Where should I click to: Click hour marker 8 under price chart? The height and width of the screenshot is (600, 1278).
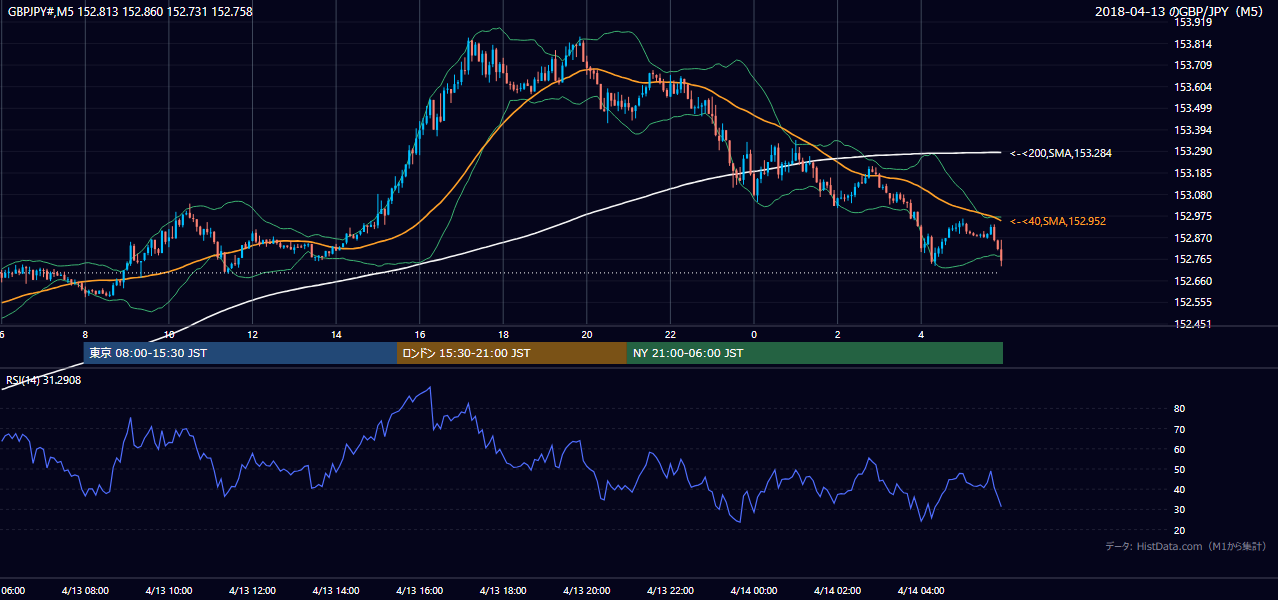(x=85, y=334)
